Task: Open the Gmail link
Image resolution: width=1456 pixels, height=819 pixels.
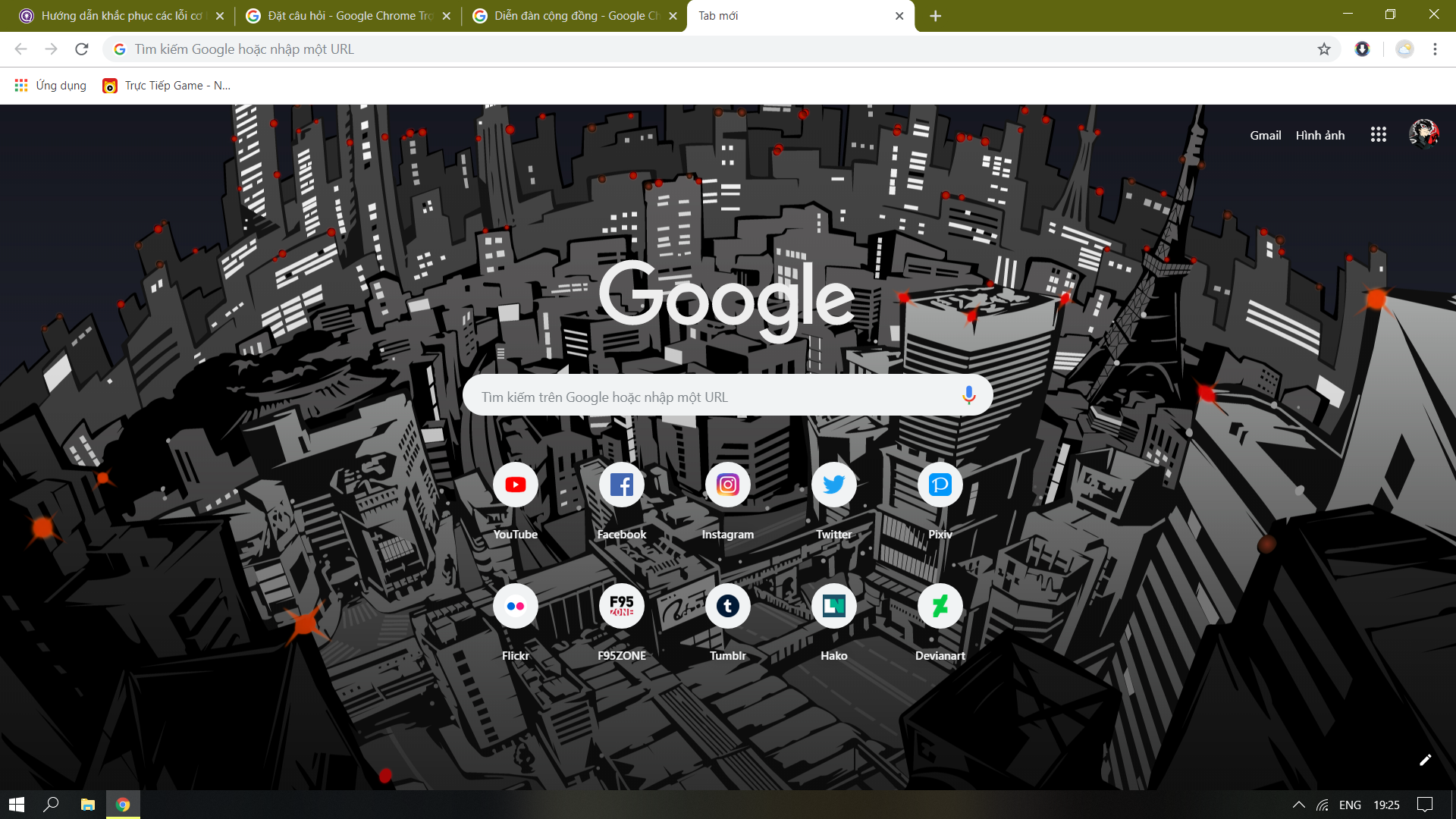Action: tap(1266, 135)
